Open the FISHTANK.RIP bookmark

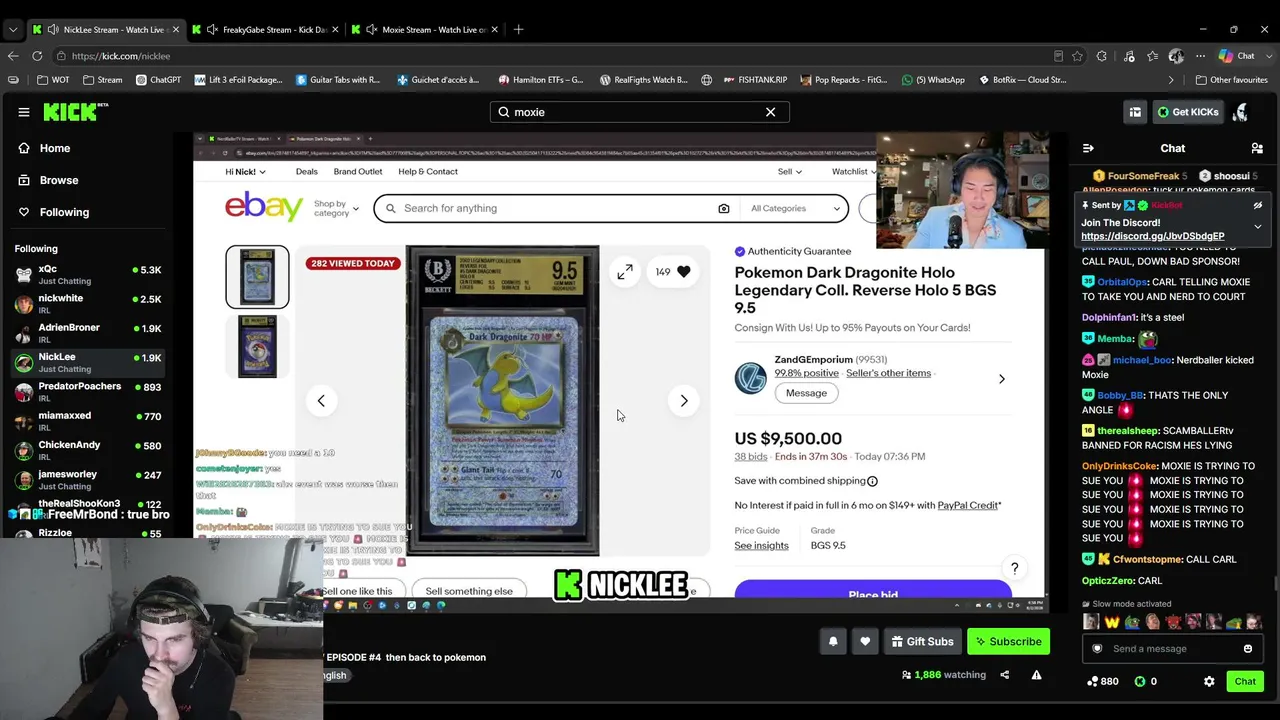click(x=754, y=80)
